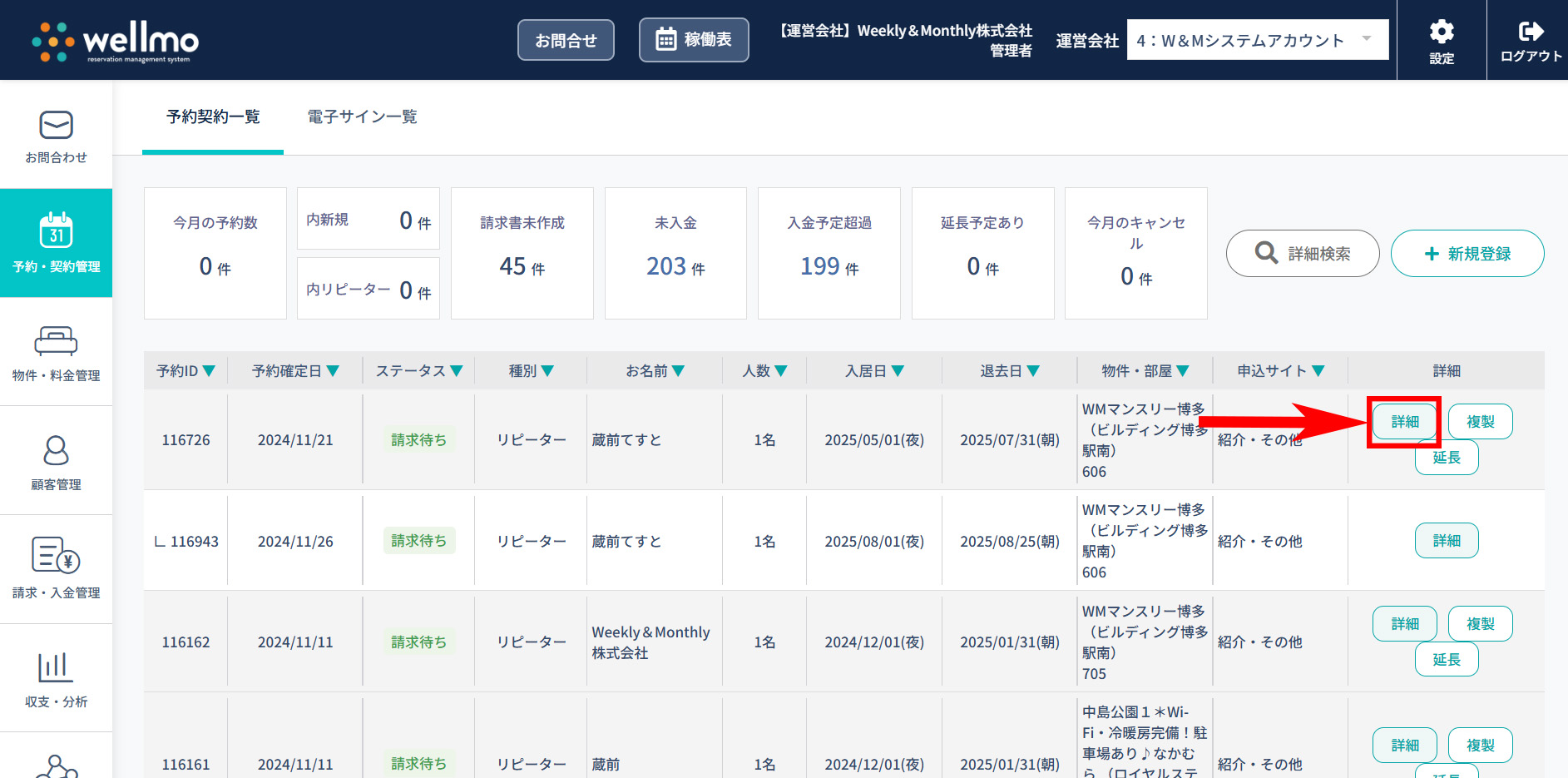Open the 収支・分析 chart icon
Viewport: 1568px width, 778px height.
(56, 667)
